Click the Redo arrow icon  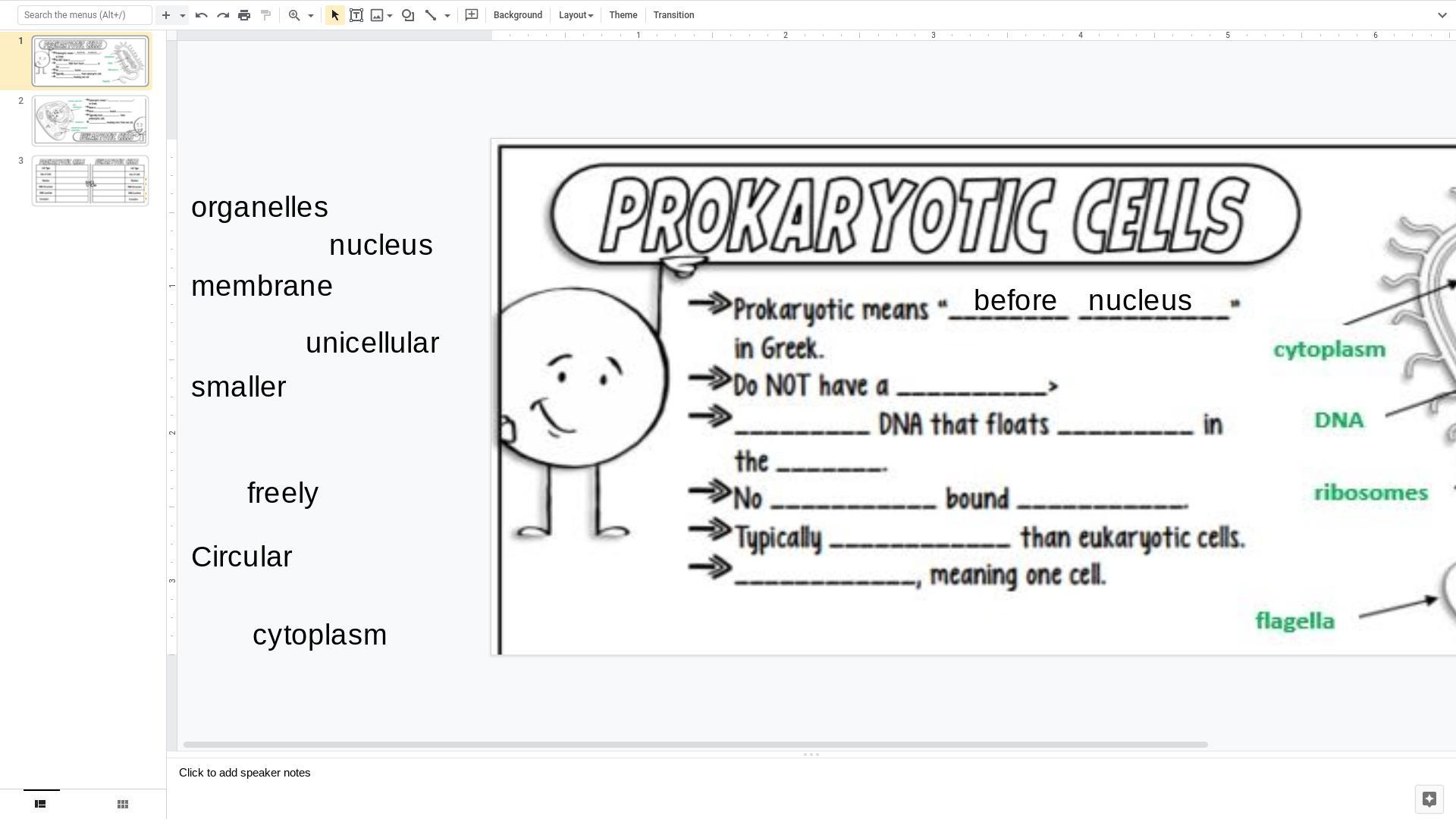click(223, 15)
